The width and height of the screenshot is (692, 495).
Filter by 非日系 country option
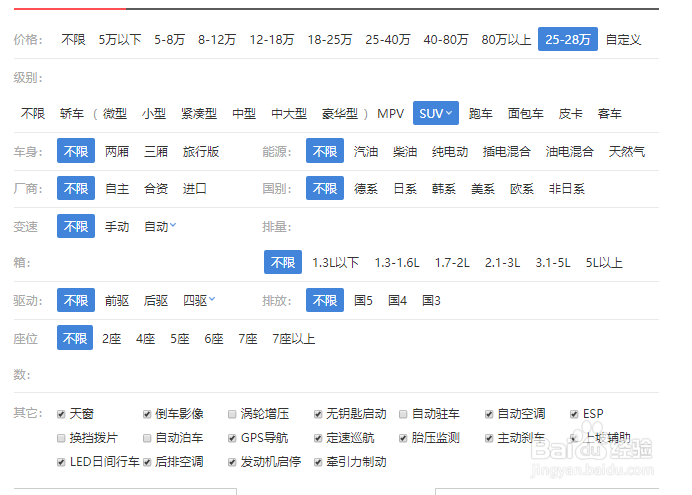pos(567,189)
